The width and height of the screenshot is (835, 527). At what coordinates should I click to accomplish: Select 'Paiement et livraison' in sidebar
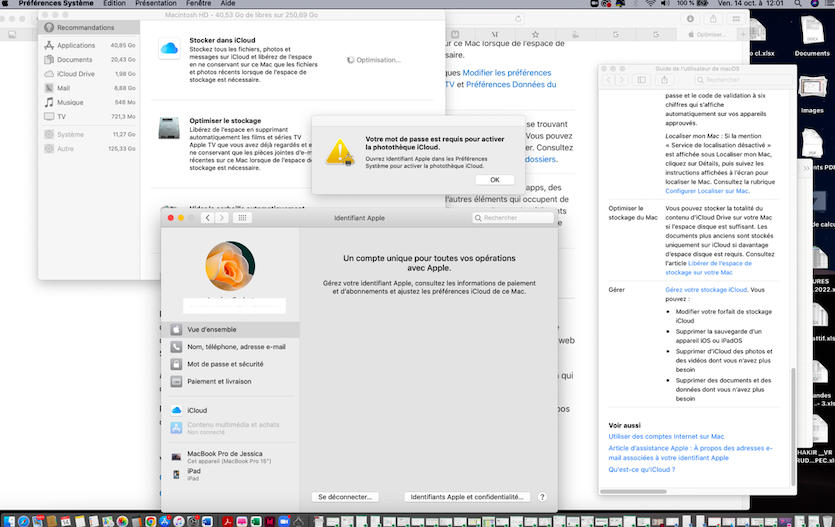[219, 381]
